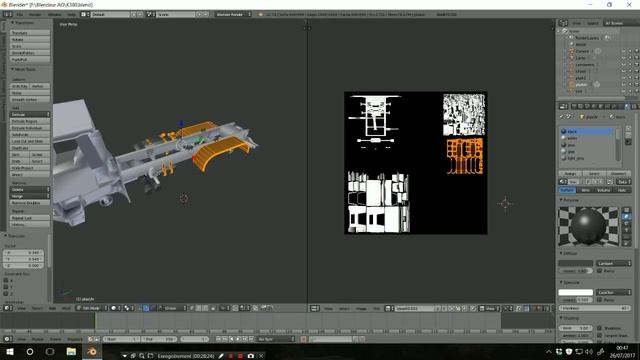The height and width of the screenshot is (360, 640).
Task: Click the pencil annotate icon in recorder bar
Action: point(221,356)
